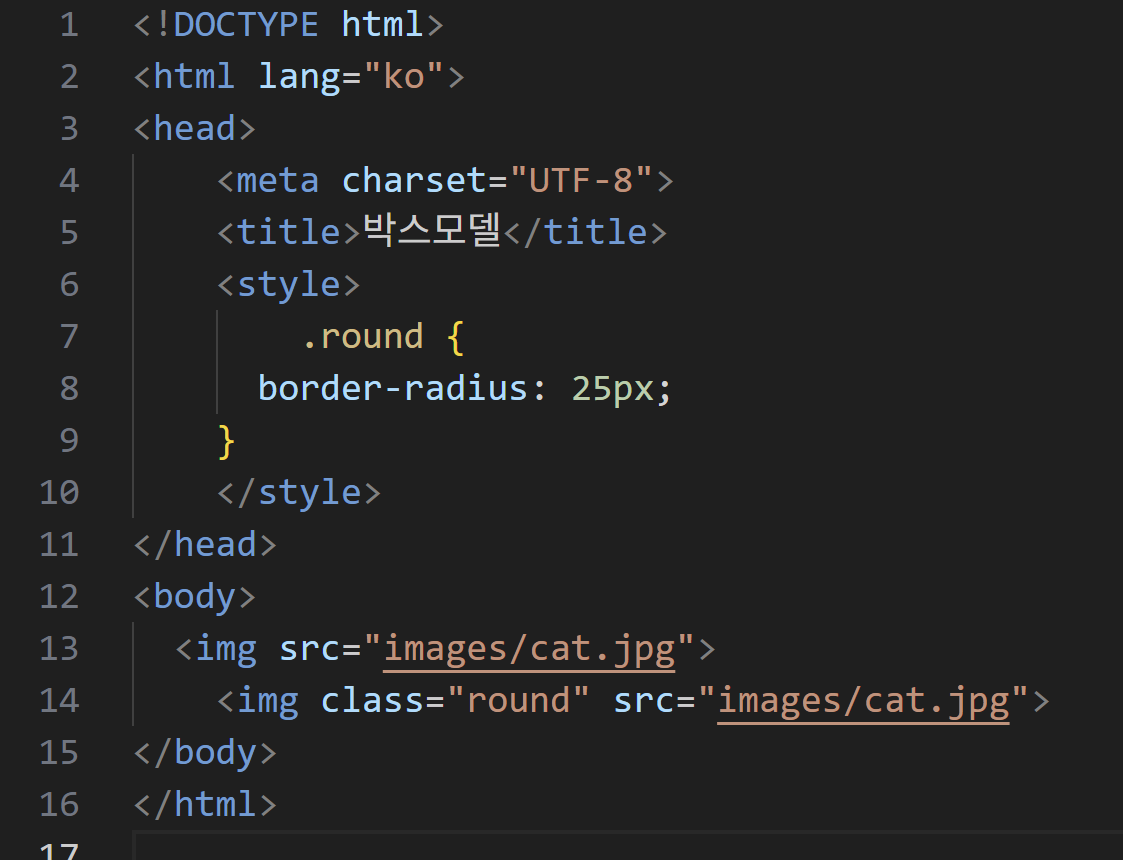Image resolution: width=1123 pixels, height=860 pixels.
Task: Click the Korean title text 박스모델
Action: pyautogui.click(x=431, y=232)
